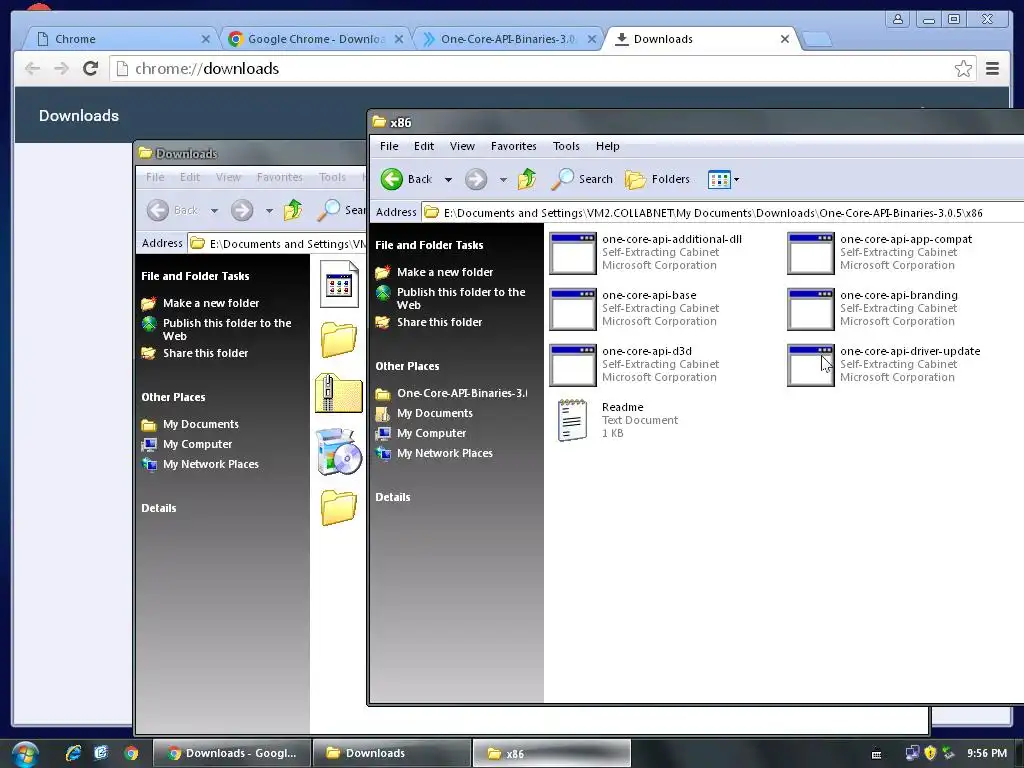Screen dimensions: 1024x768
Task: Select one-core-api-additional-dll file icon
Action: coord(573,253)
